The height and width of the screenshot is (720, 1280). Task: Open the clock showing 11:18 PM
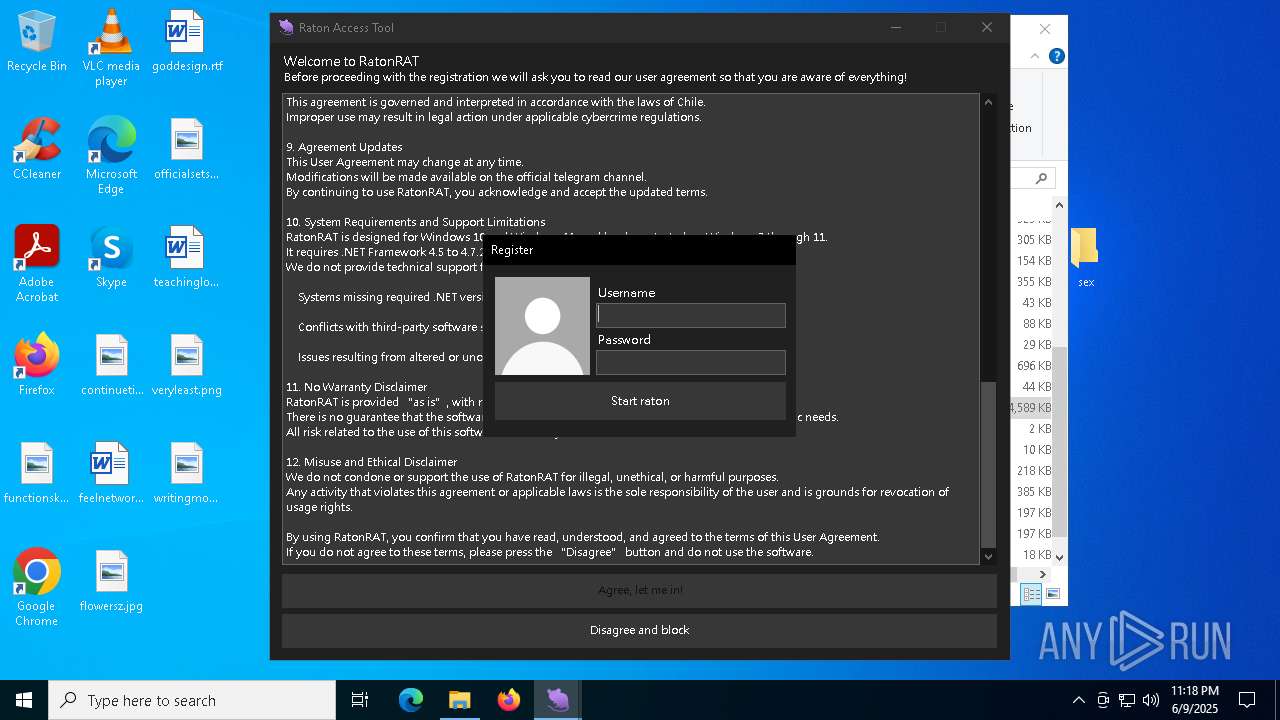click(x=1194, y=700)
